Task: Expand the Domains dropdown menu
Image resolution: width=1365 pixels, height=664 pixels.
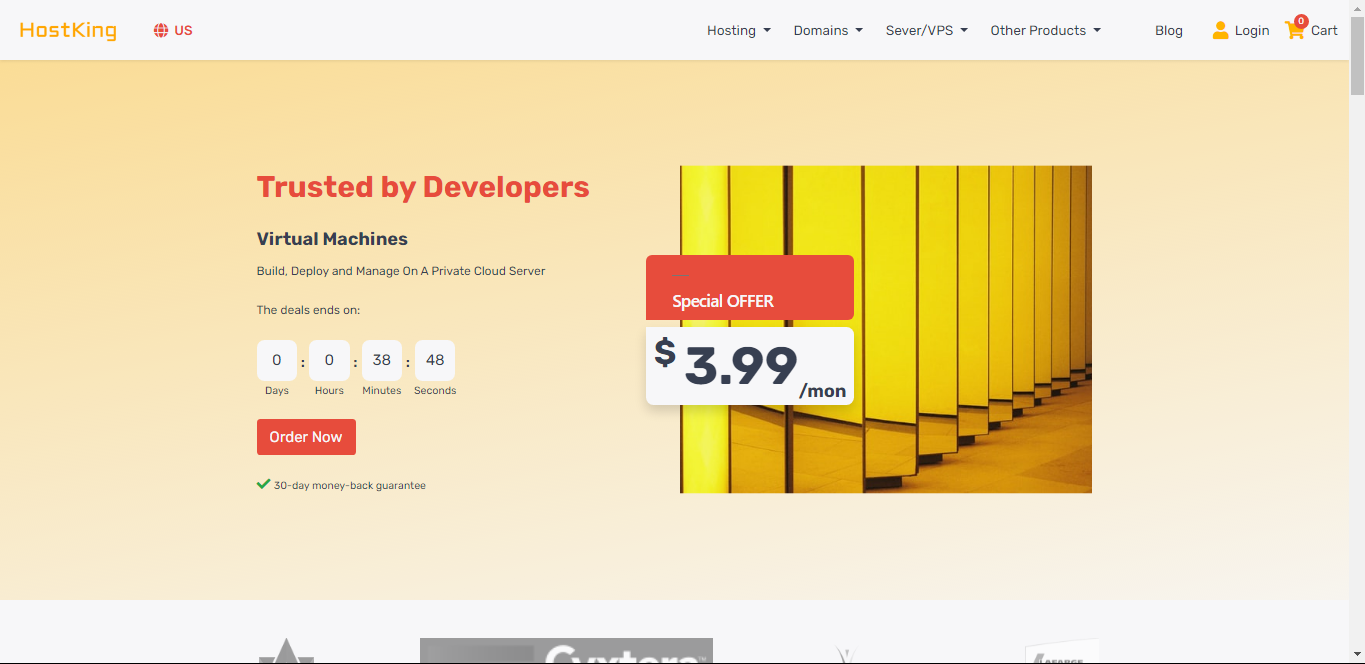Action: pyautogui.click(x=827, y=30)
